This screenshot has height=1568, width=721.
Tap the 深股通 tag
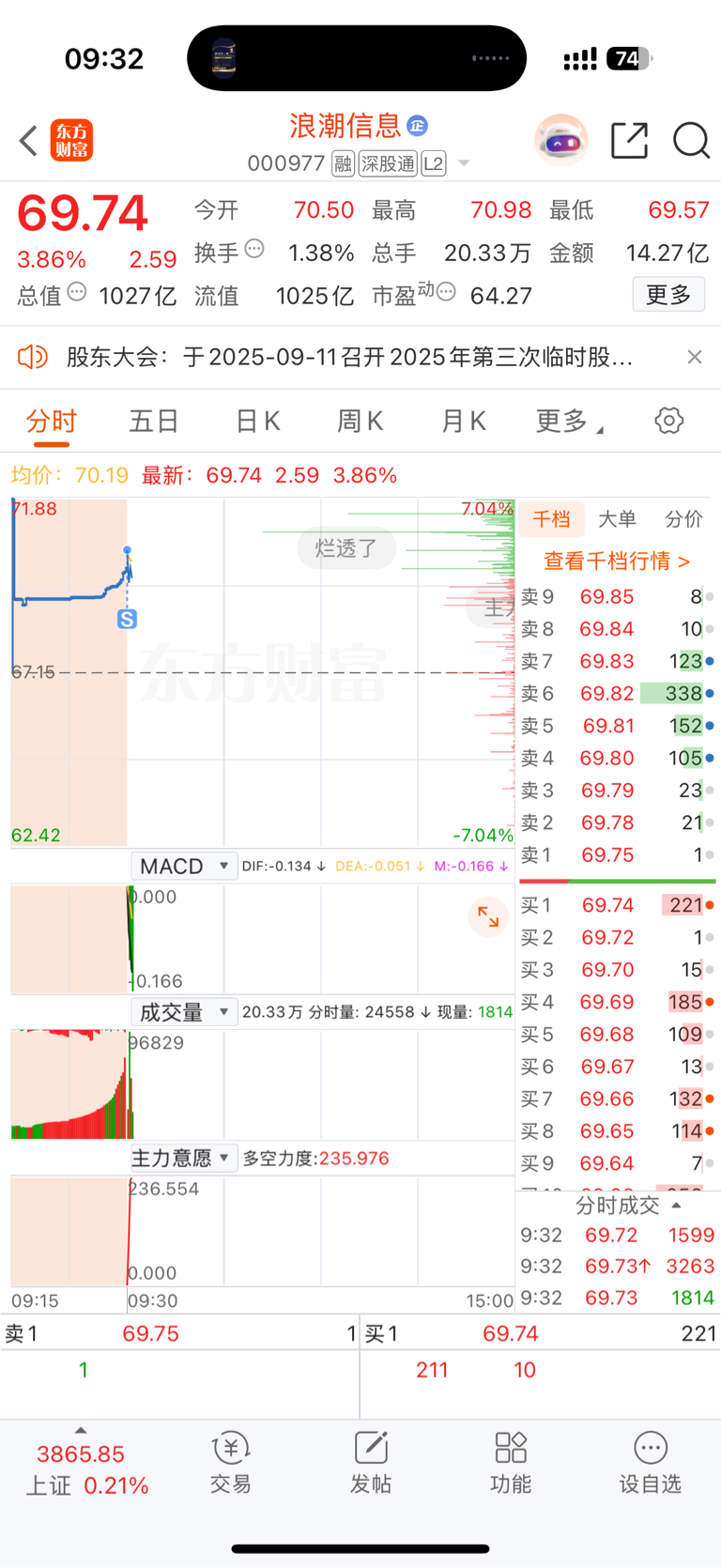[x=388, y=164]
